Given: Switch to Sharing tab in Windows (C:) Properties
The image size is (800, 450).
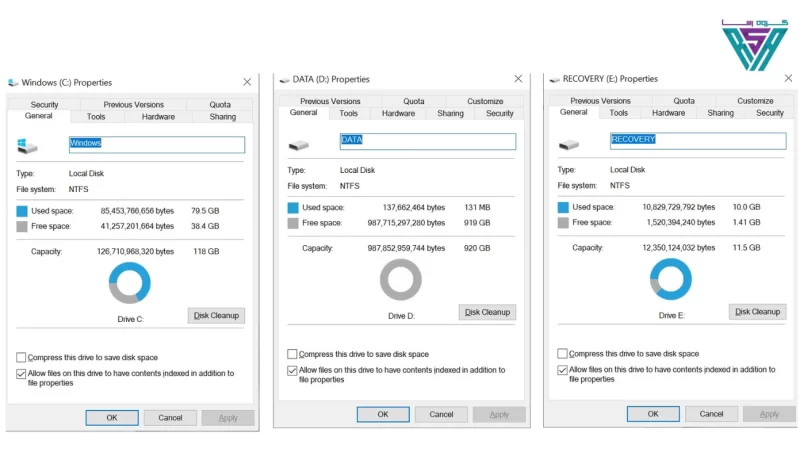Looking at the screenshot, I should pyautogui.click(x=222, y=117).
